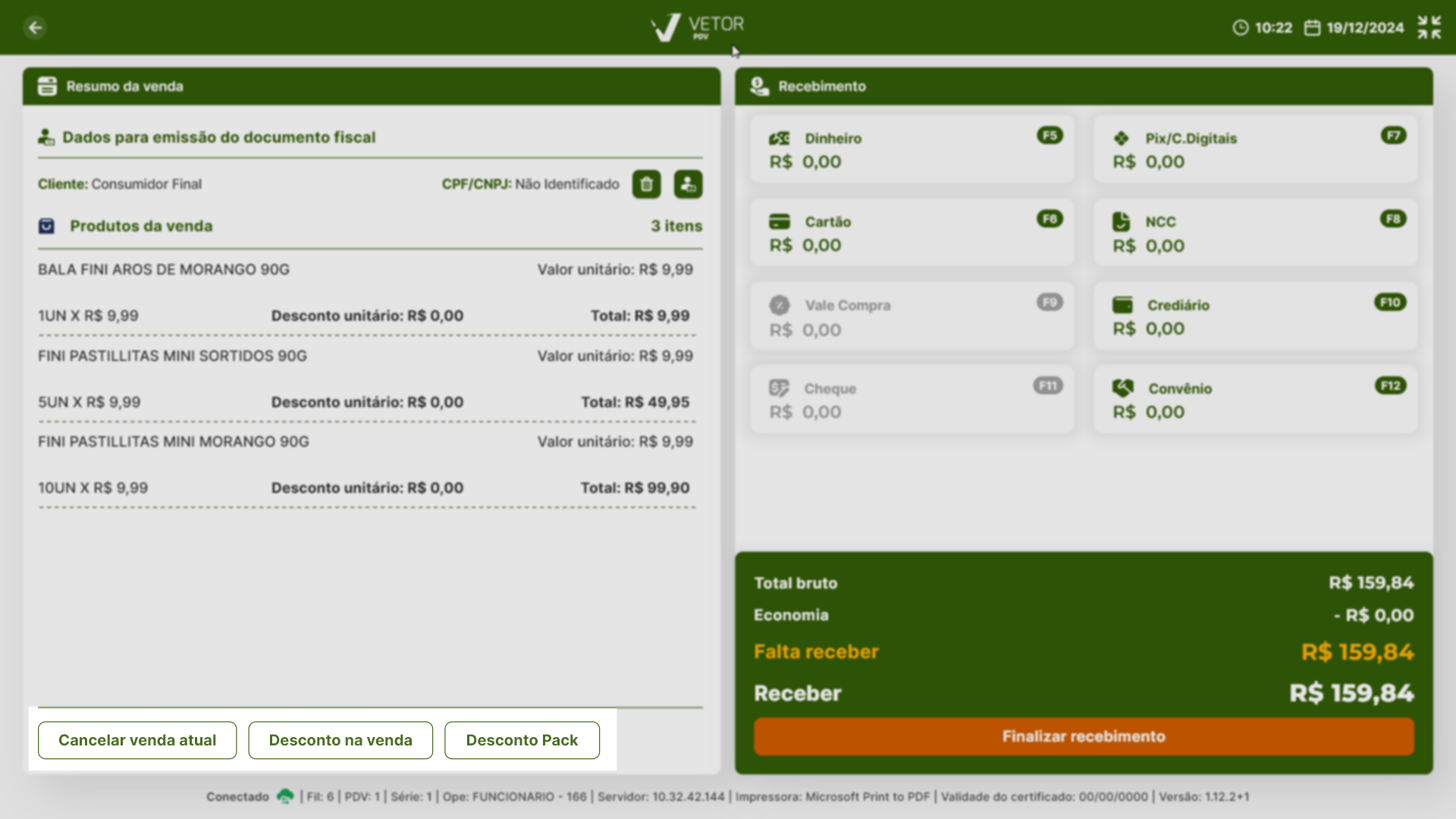This screenshot has width=1456, height=819.
Task: Click the Total: R$ 49,95 value
Action: point(635,402)
